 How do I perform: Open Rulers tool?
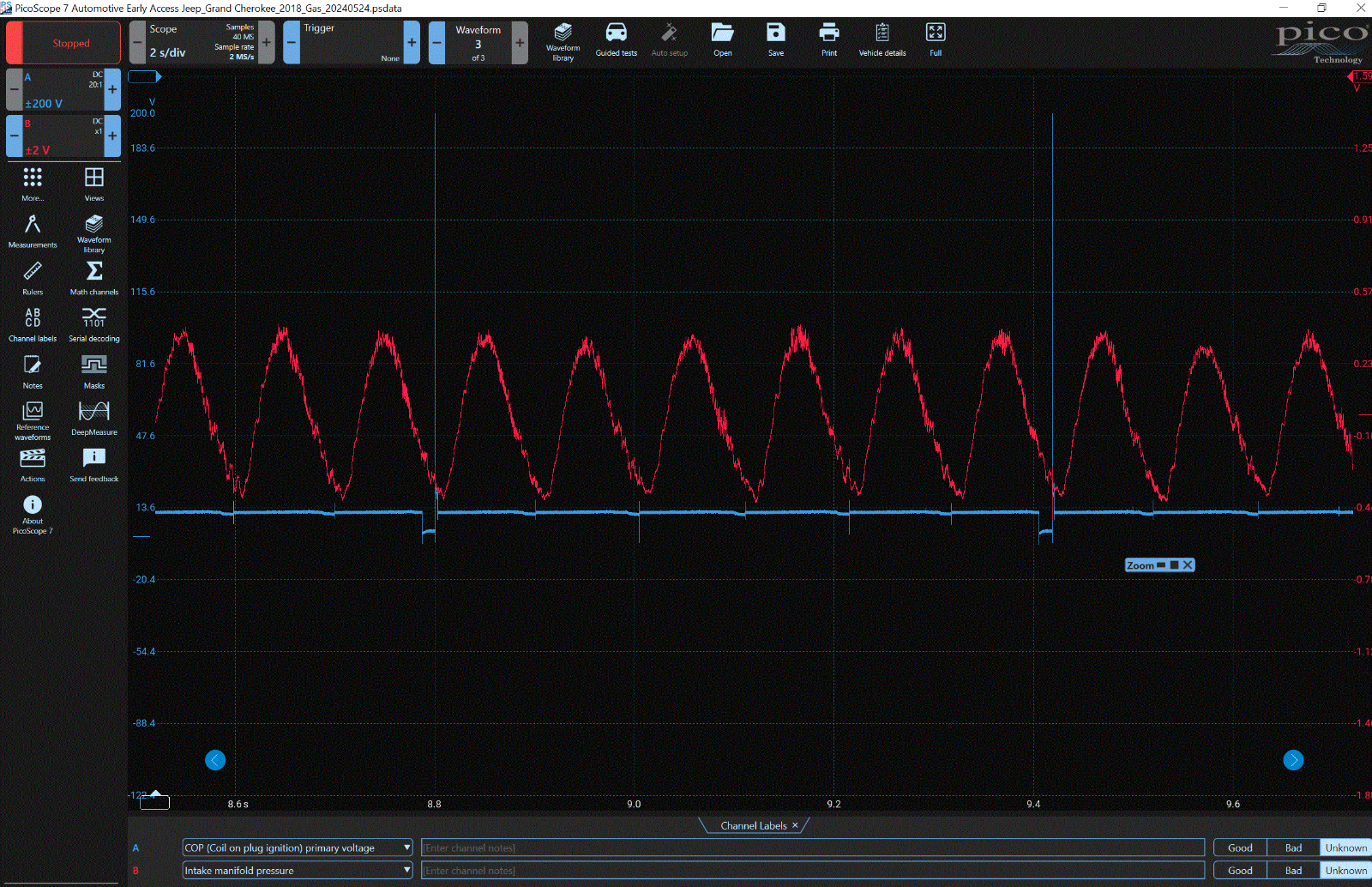(33, 278)
